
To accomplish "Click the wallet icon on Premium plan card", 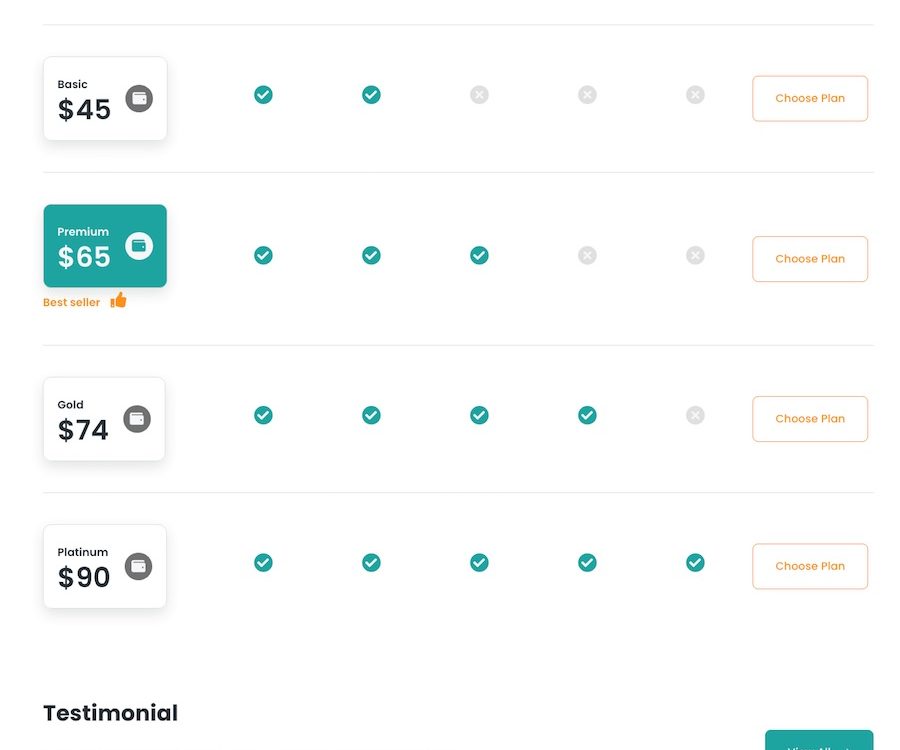I will click(x=139, y=246).
